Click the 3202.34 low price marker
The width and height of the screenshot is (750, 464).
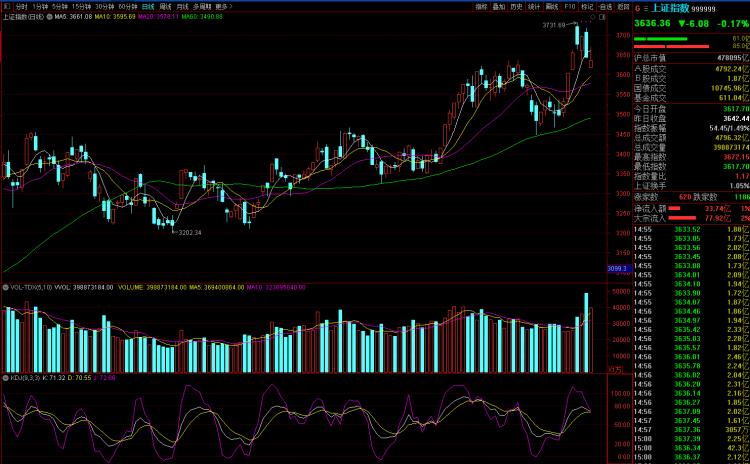click(190, 232)
